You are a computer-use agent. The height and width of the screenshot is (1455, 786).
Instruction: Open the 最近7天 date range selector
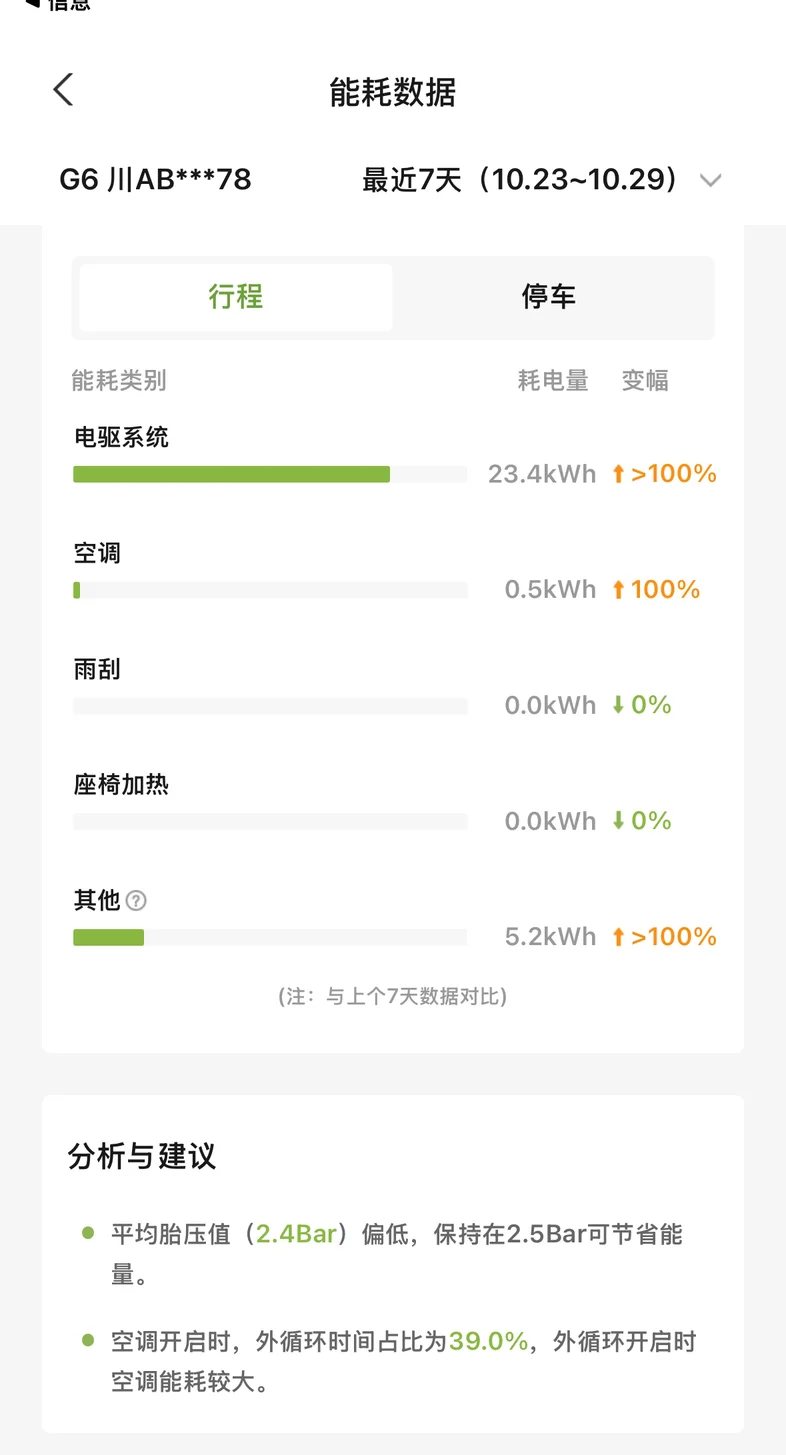point(520,180)
